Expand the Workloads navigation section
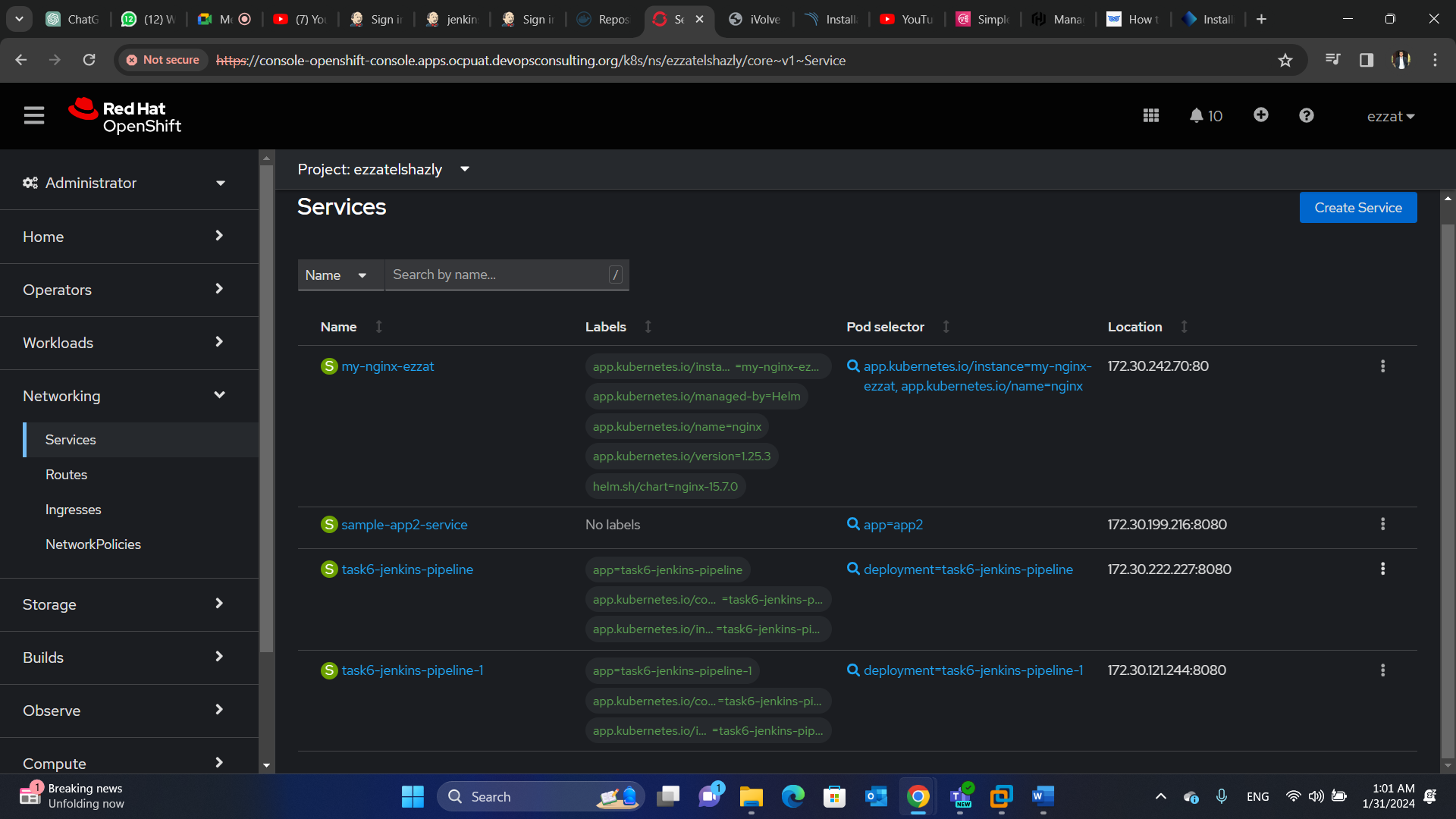The width and height of the screenshot is (1456, 819). [123, 343]
